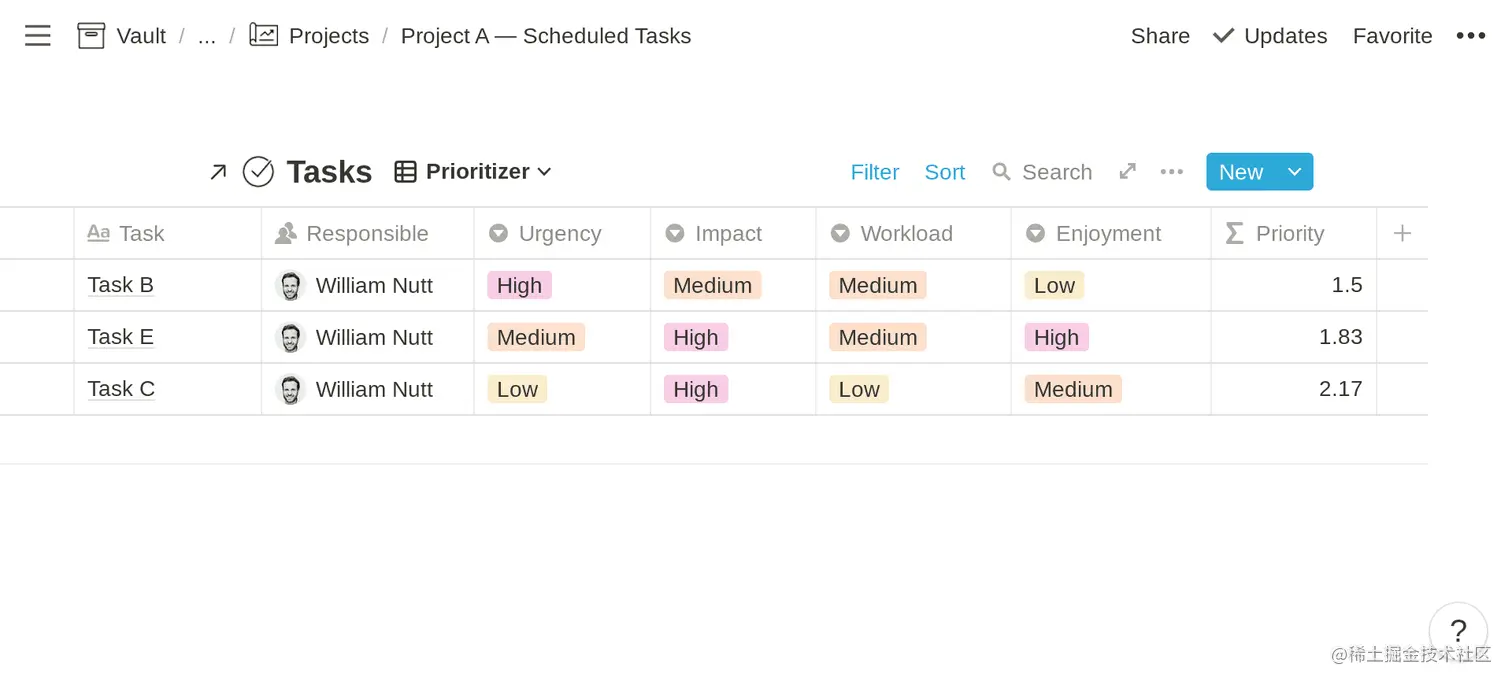Expand the Tasks database to full screen

point(1127,171)
